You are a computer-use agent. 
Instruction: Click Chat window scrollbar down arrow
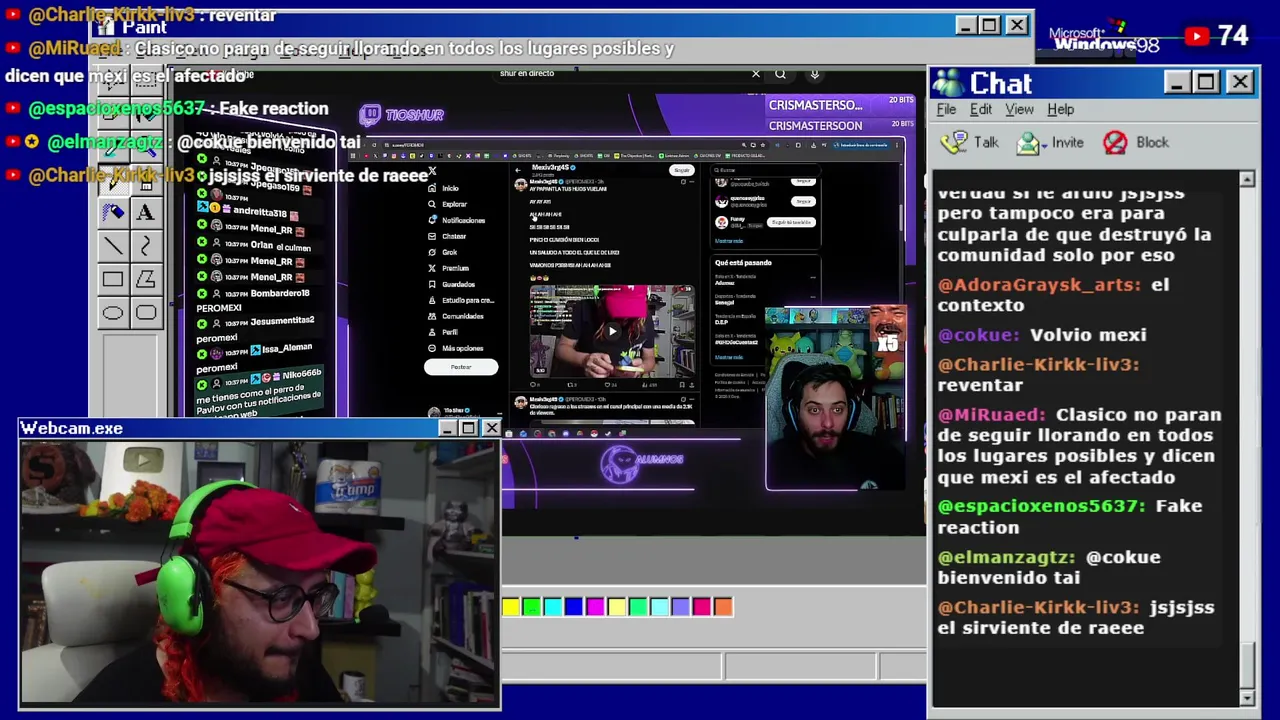tap(1247, 698)
